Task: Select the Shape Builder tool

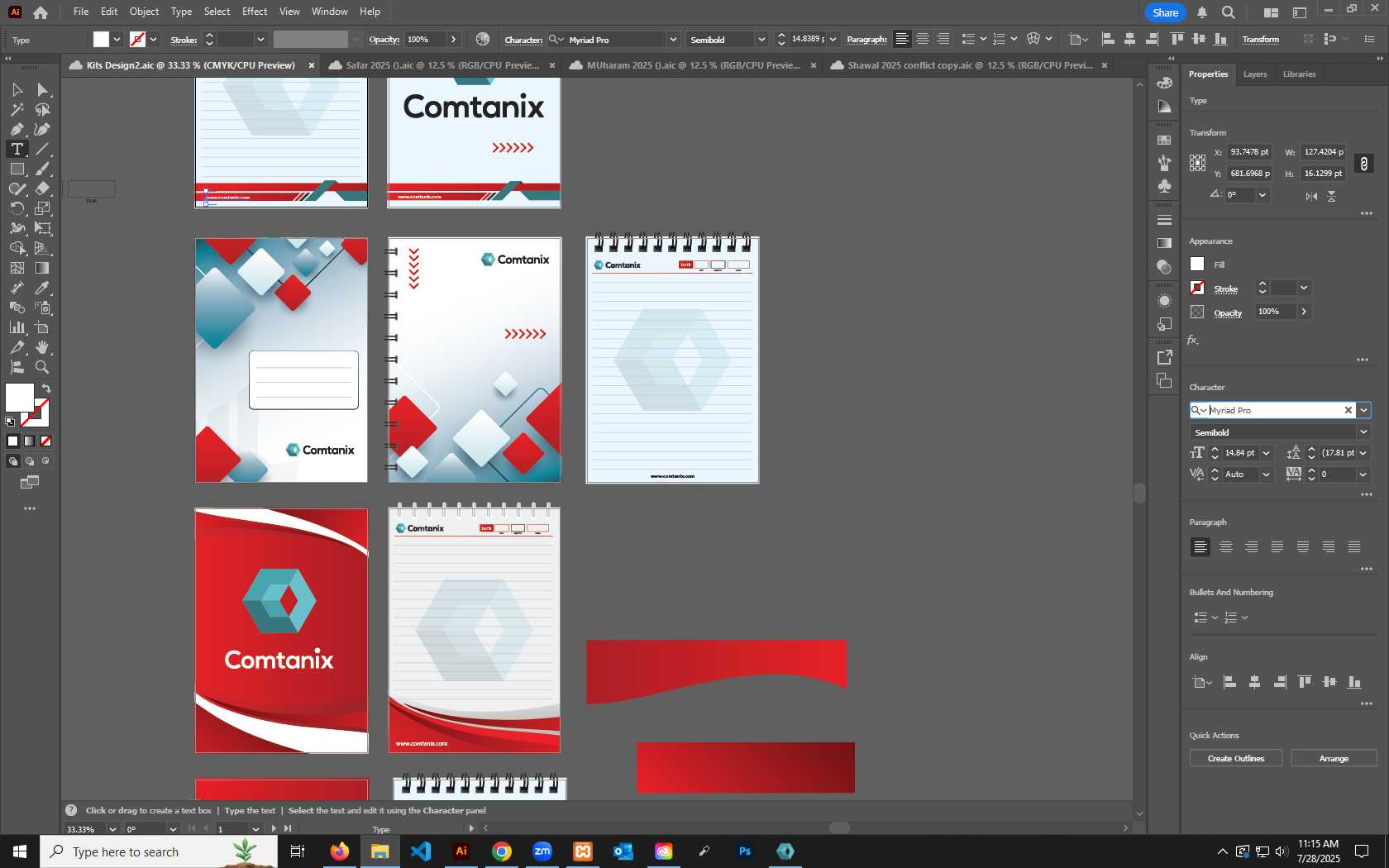Action: pyautogui.click(x=17, y=248)
